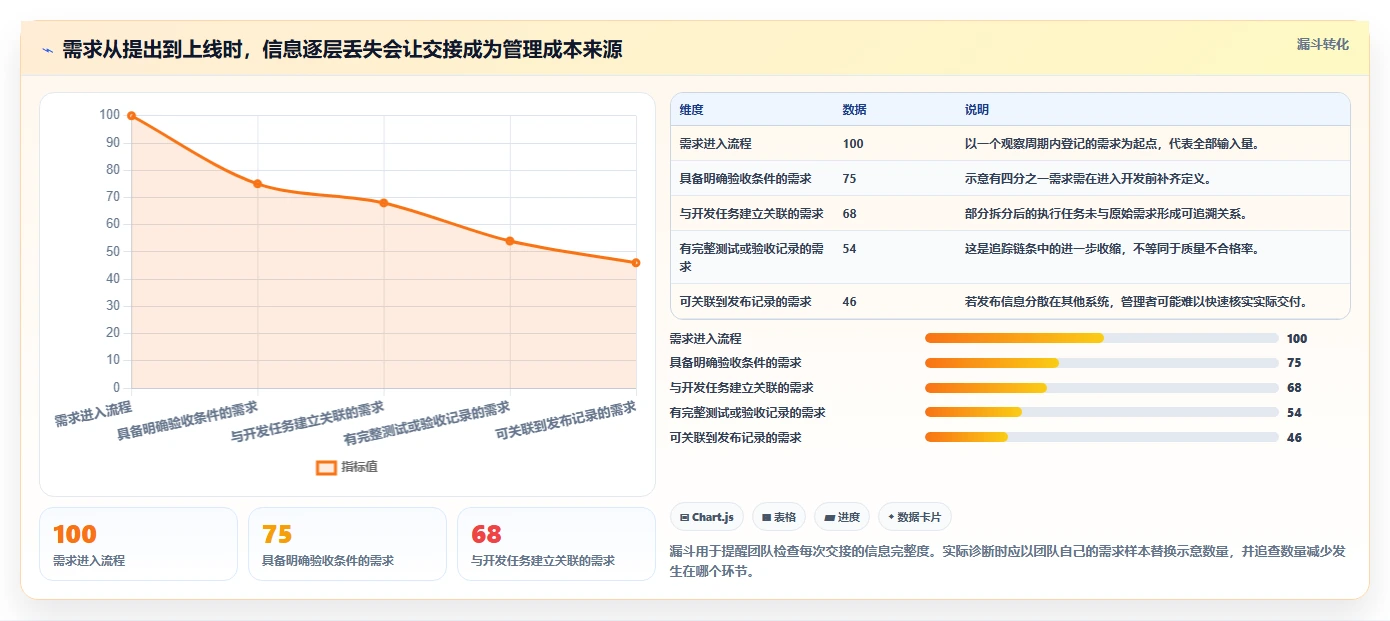
Task: Click the lightning icon before the card title
Action: [x=48, y=50]
